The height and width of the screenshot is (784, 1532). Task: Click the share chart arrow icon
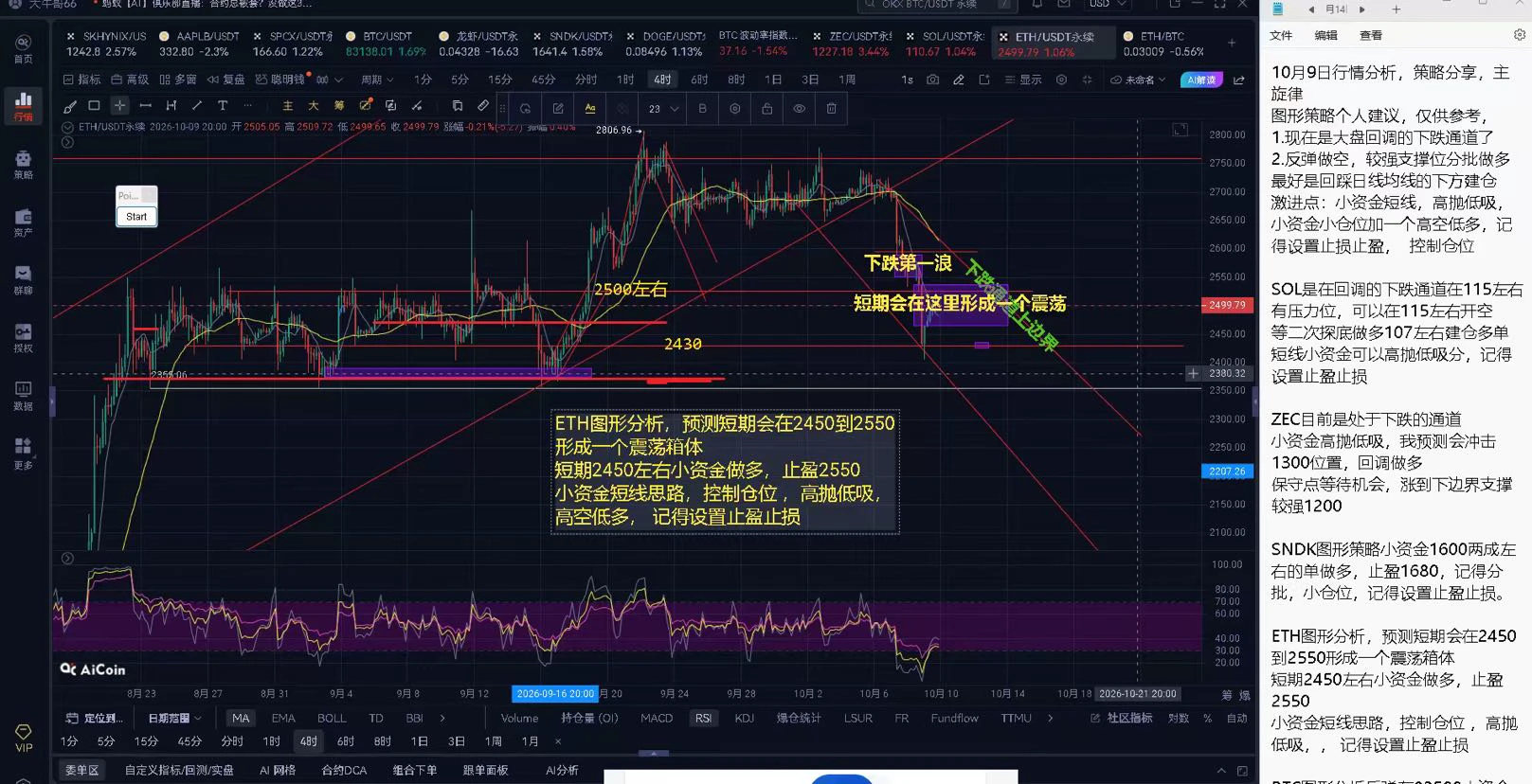pos(1239,80)
